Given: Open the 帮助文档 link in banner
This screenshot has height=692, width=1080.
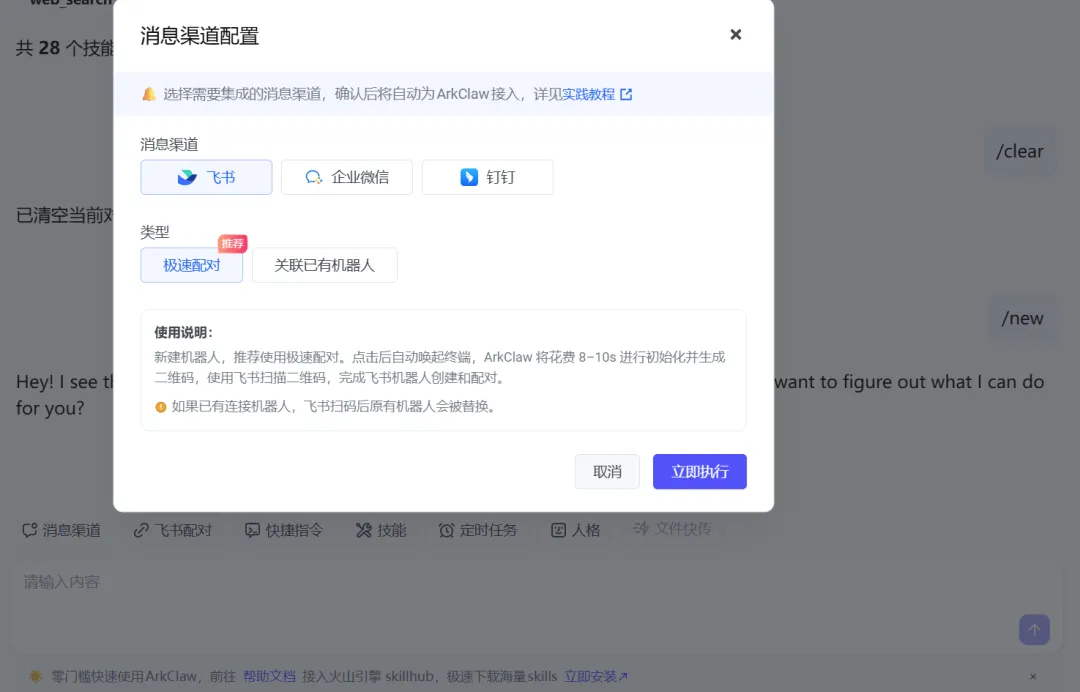Looking at the screenshot, I should point(269,676).
